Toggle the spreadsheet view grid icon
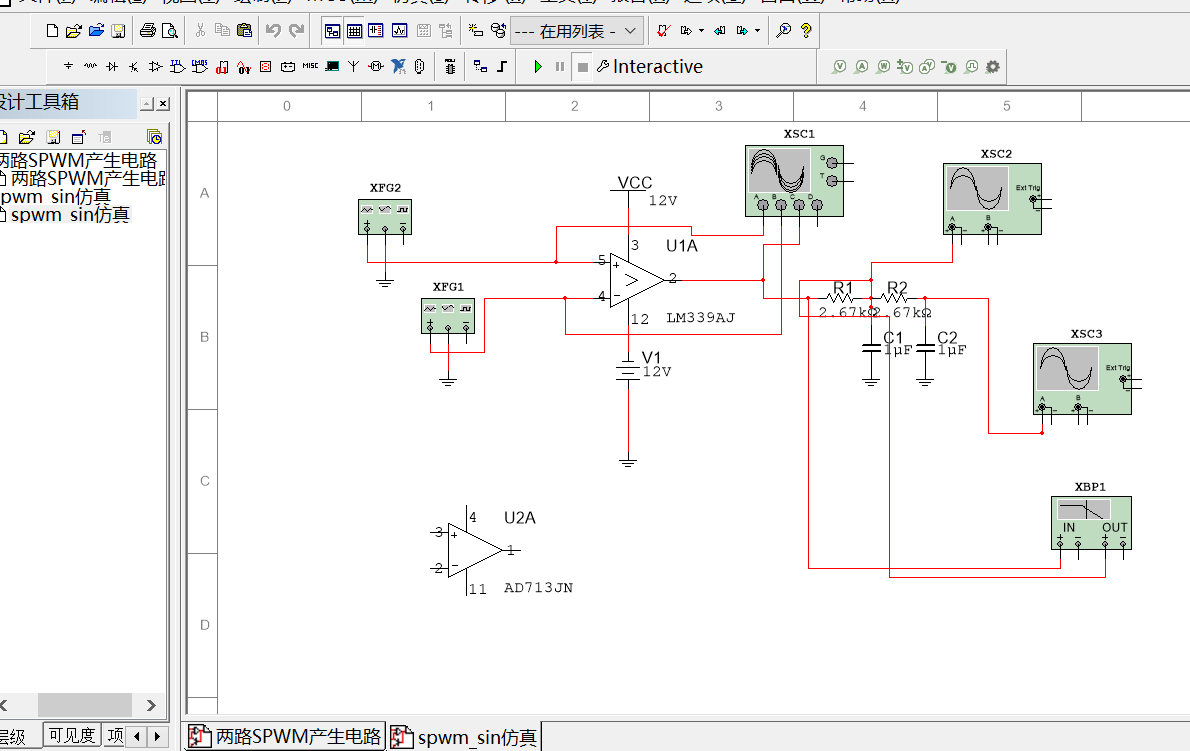This screenshot has height=751, width=1190. [354, 31]
